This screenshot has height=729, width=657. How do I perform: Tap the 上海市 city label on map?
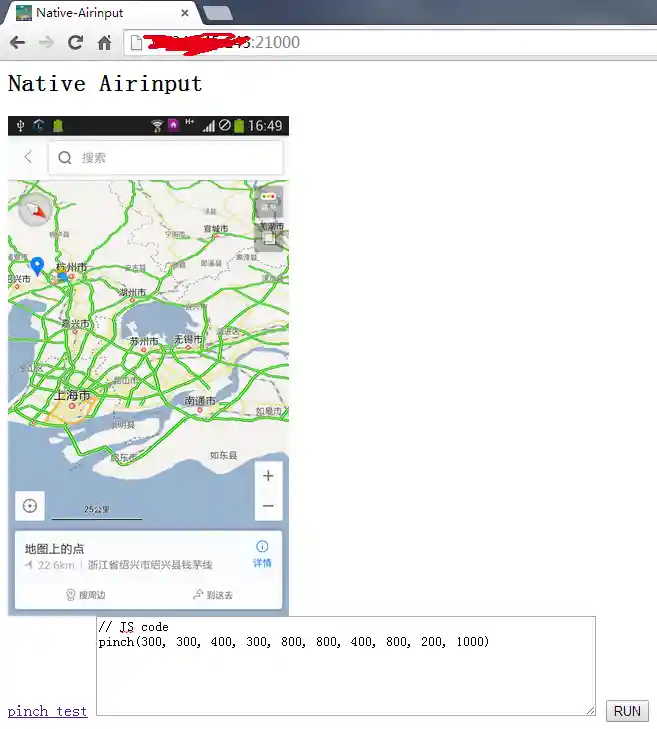[x=72, y=395]
